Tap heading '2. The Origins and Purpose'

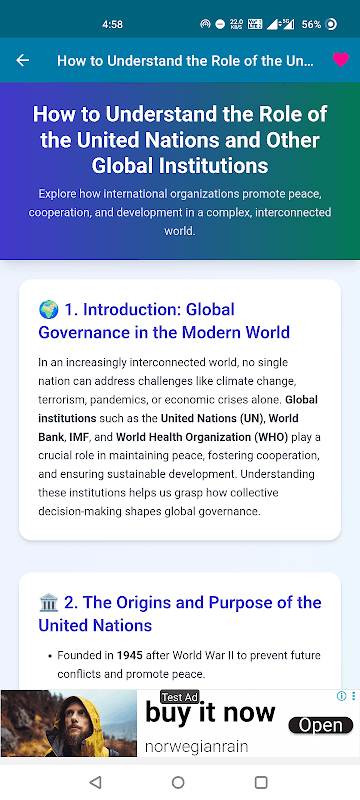[180, 614]
